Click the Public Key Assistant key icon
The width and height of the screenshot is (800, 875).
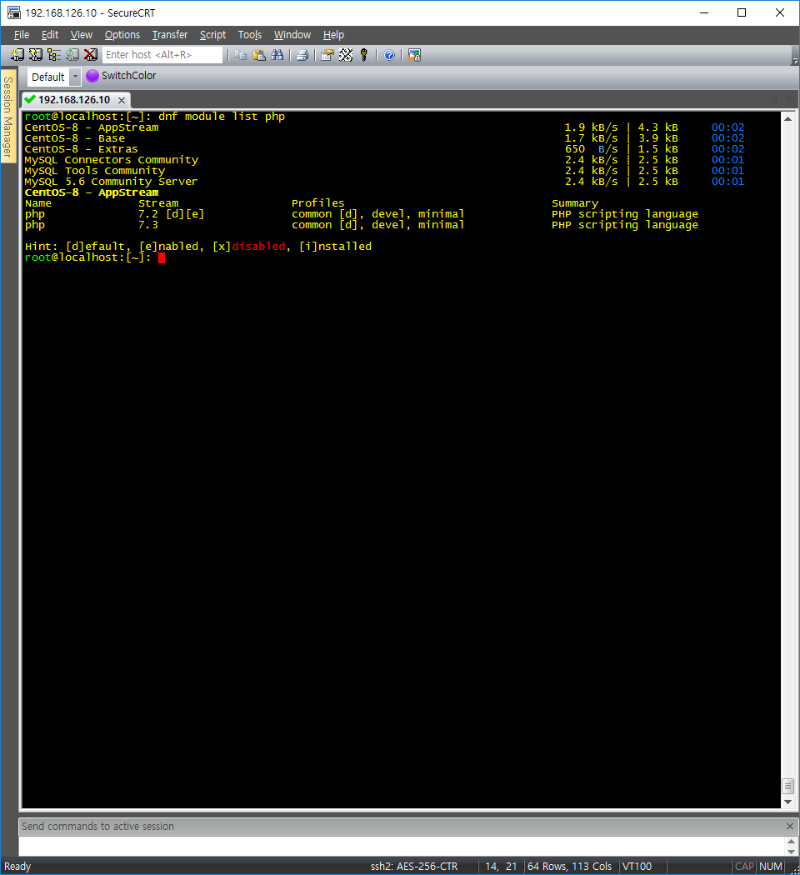click(x=364, y=55)
